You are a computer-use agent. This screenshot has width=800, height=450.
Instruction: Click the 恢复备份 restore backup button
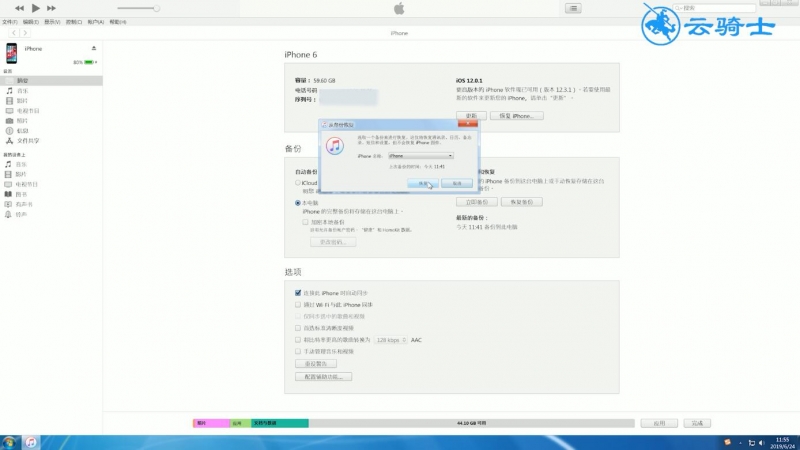click(x=521, y=202)
